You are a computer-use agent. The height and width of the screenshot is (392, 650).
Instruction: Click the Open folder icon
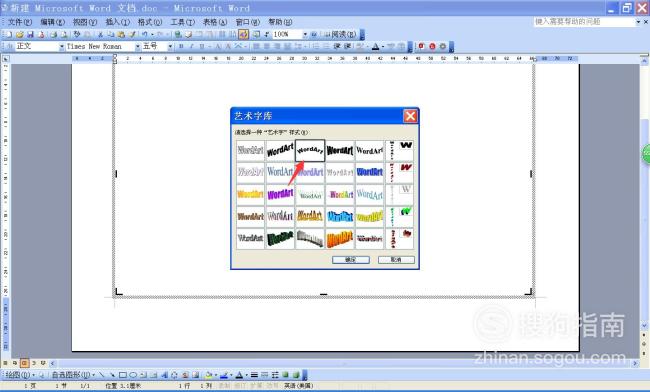tap(19, 34)
